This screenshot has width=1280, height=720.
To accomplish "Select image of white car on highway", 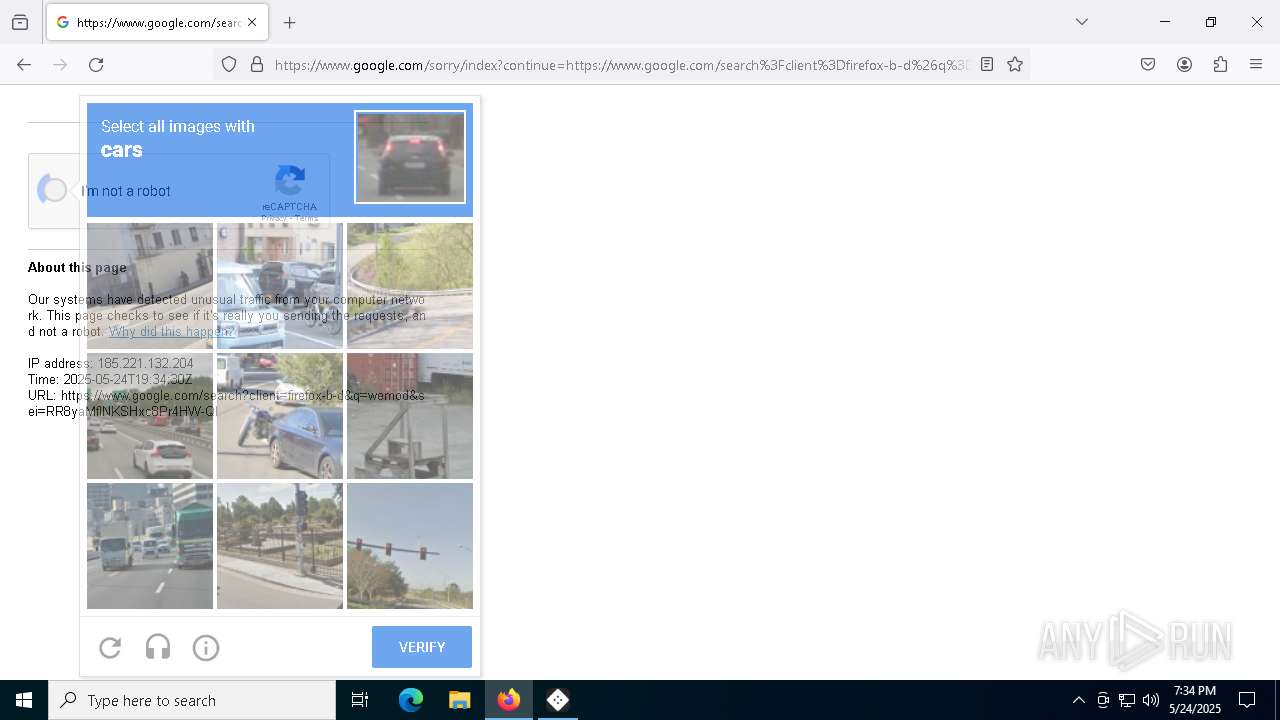I will 150,416.
